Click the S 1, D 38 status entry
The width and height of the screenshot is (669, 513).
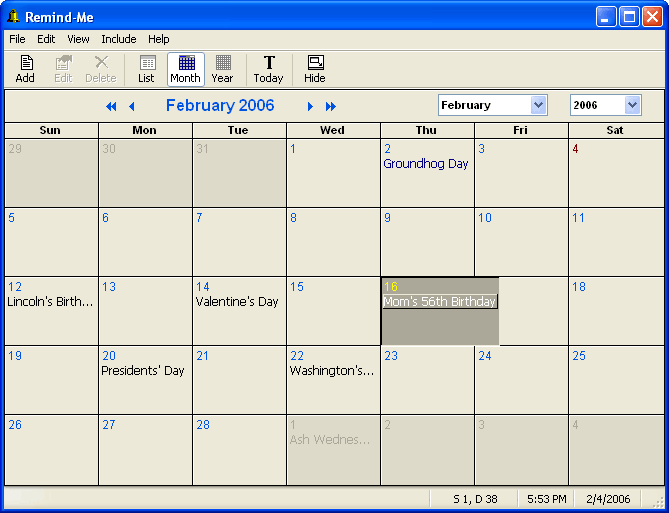tap(475, 499)
